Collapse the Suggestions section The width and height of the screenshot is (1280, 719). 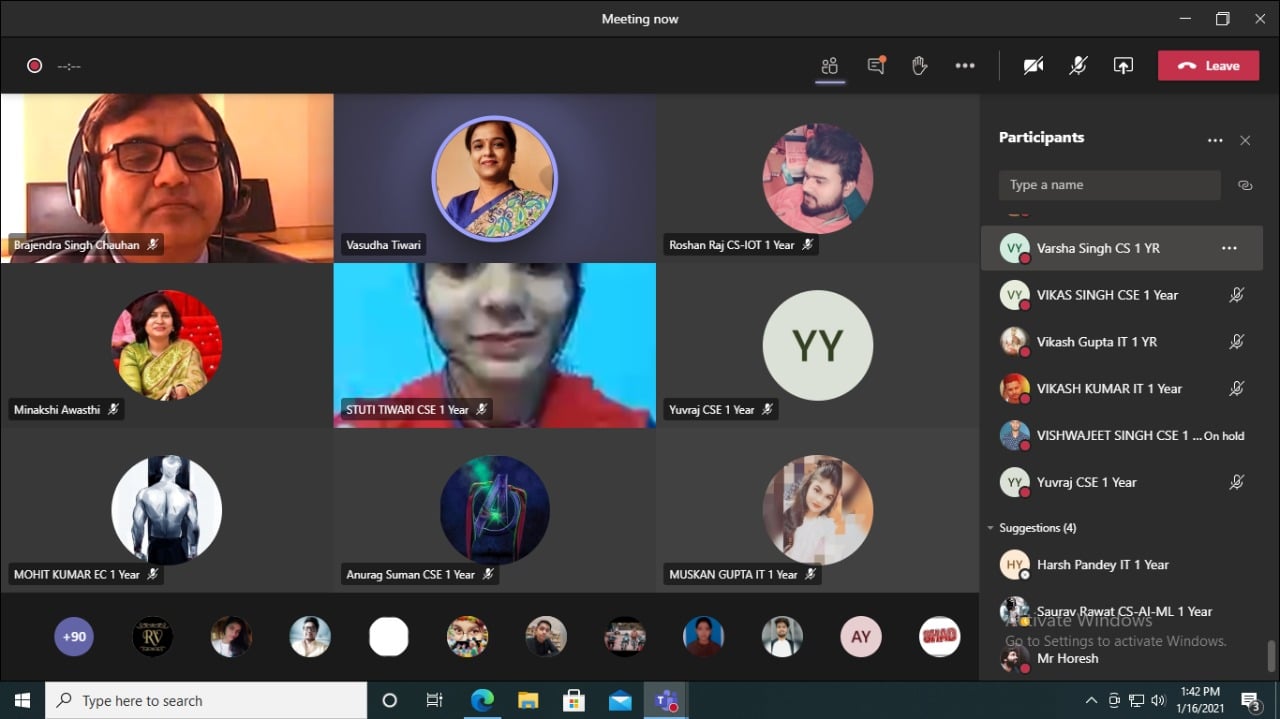991,528
